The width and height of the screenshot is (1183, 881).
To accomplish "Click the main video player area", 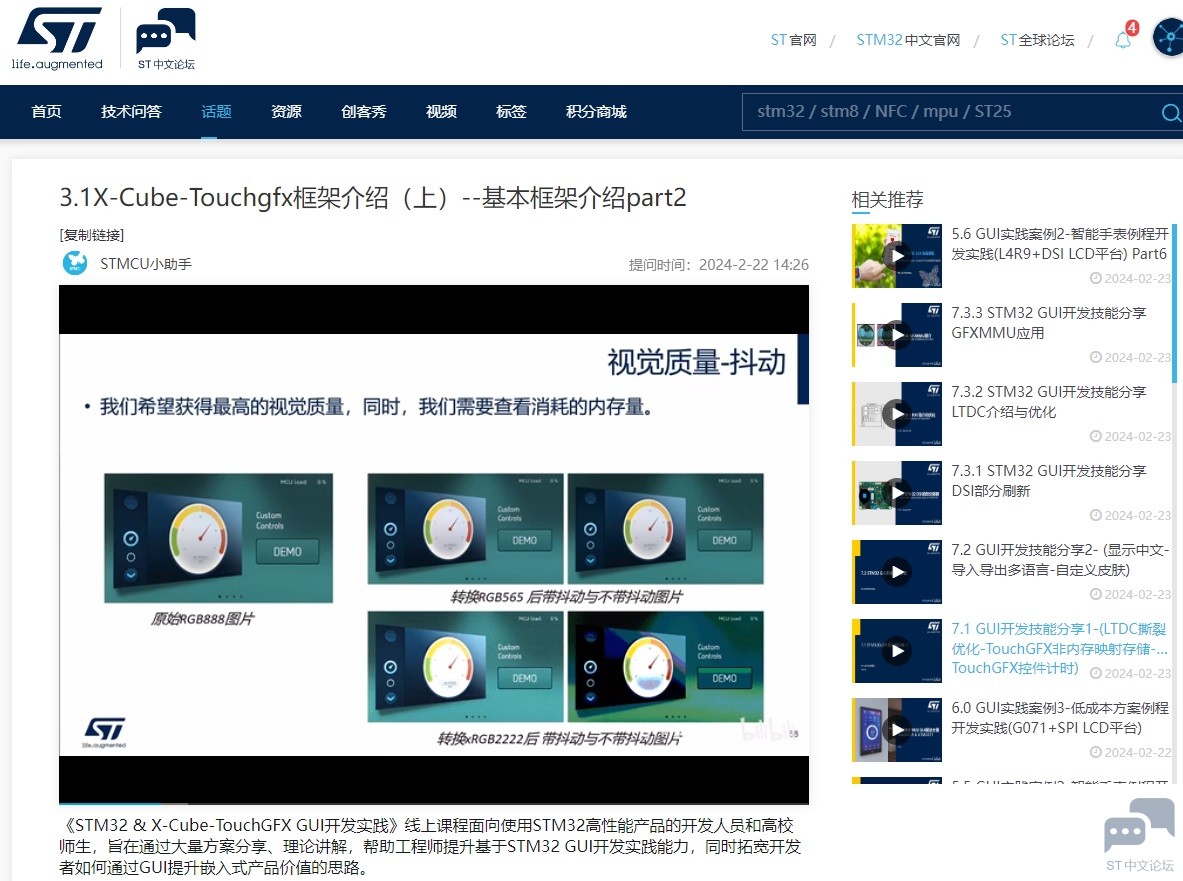I will coord(434,544).
